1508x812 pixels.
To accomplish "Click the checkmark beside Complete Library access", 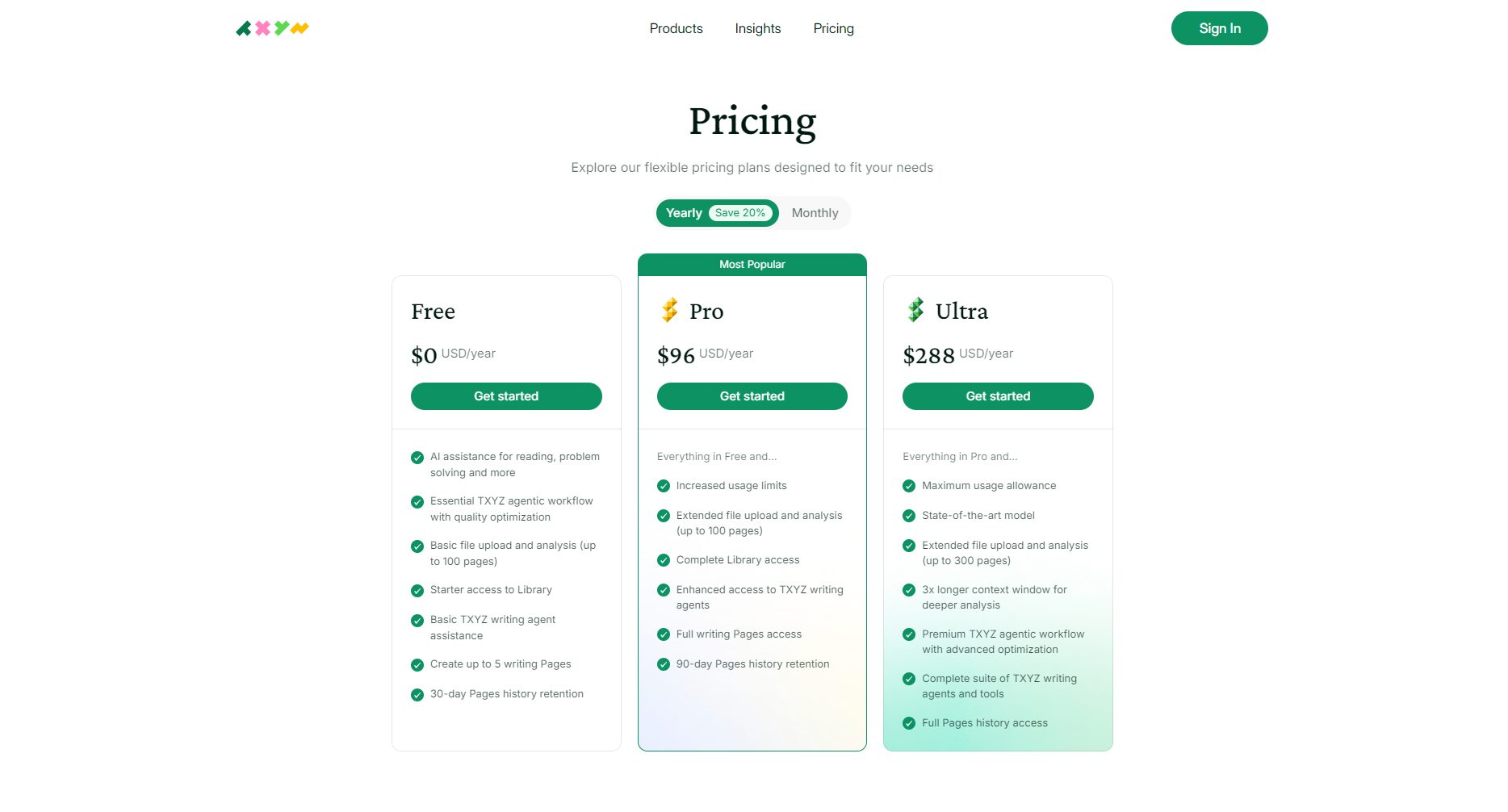I will [x=664, y=559].
